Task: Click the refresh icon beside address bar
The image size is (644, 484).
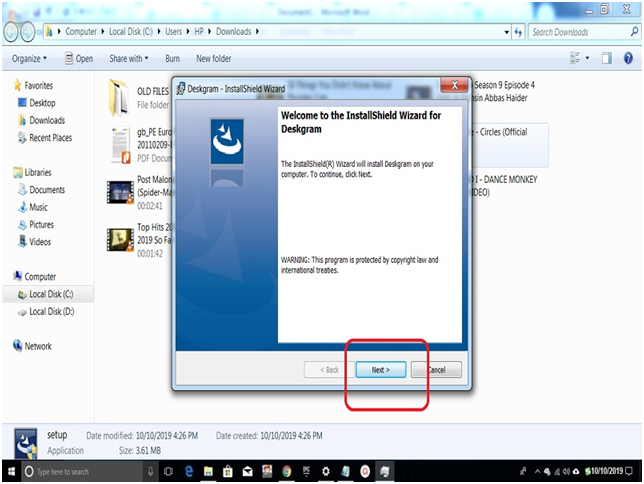Action: point(518,32)
